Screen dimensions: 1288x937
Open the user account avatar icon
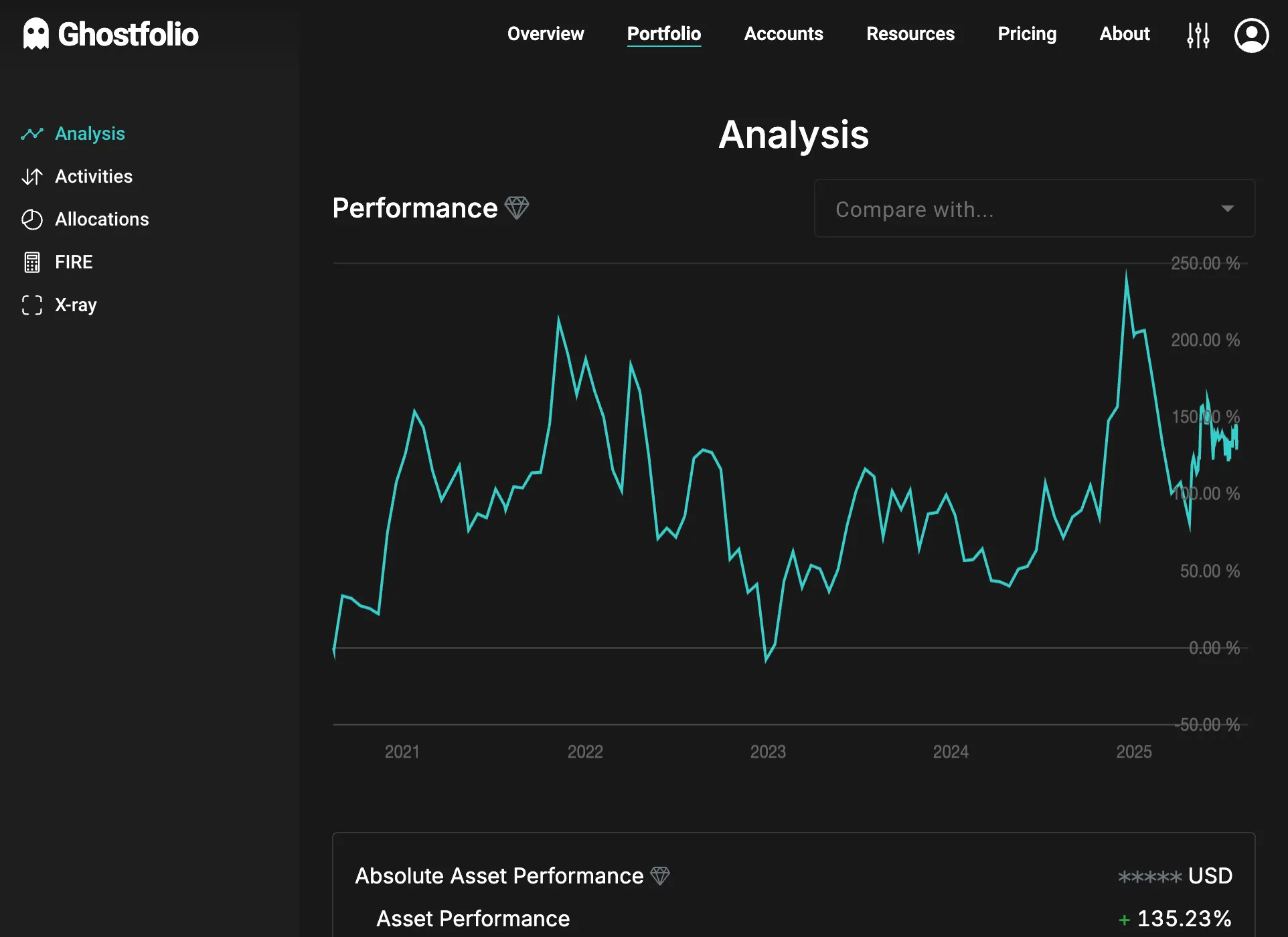pos(1251,35)
